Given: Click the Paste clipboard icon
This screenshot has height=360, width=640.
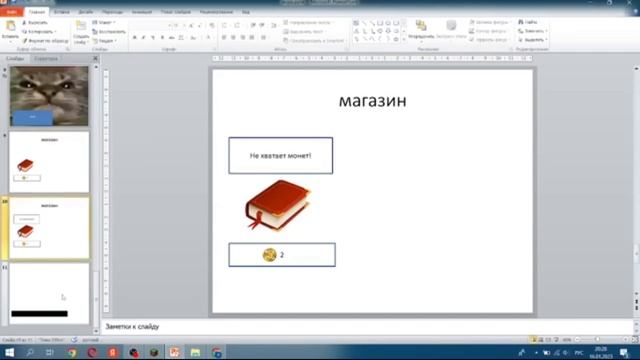Looking at the screenshot, I should 10,26.
